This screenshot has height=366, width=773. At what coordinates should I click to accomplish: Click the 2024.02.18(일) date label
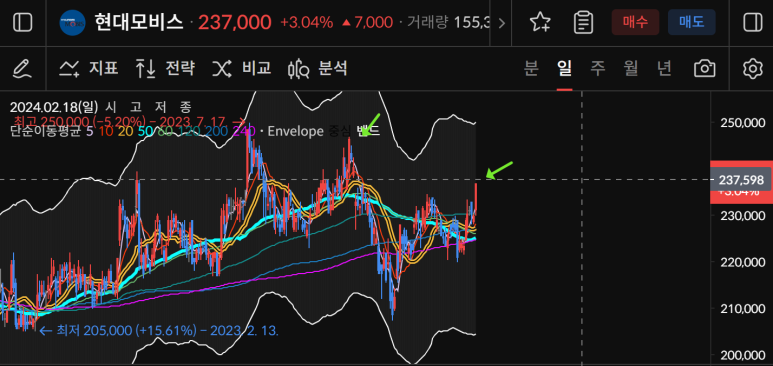[54, 107]
